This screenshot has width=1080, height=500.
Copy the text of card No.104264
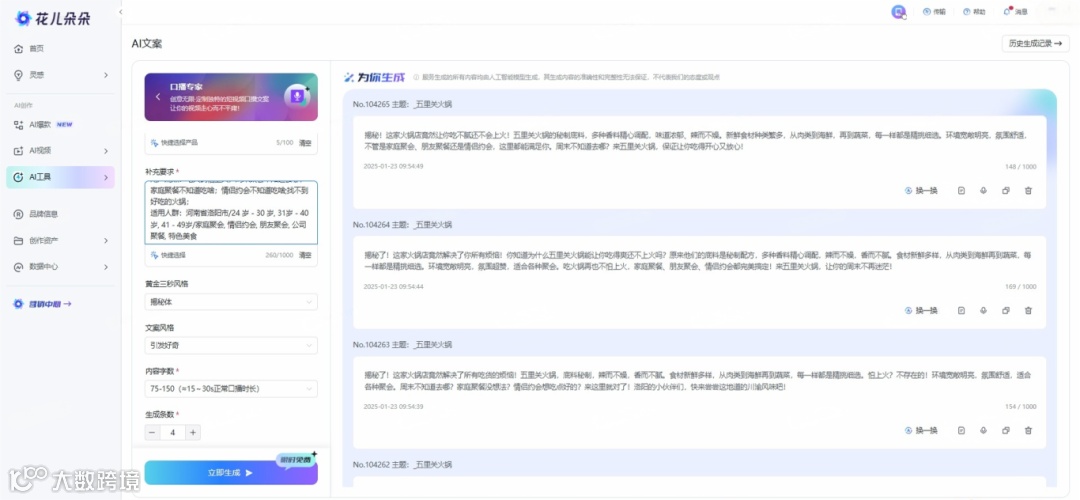click(x=1006, y=311)
